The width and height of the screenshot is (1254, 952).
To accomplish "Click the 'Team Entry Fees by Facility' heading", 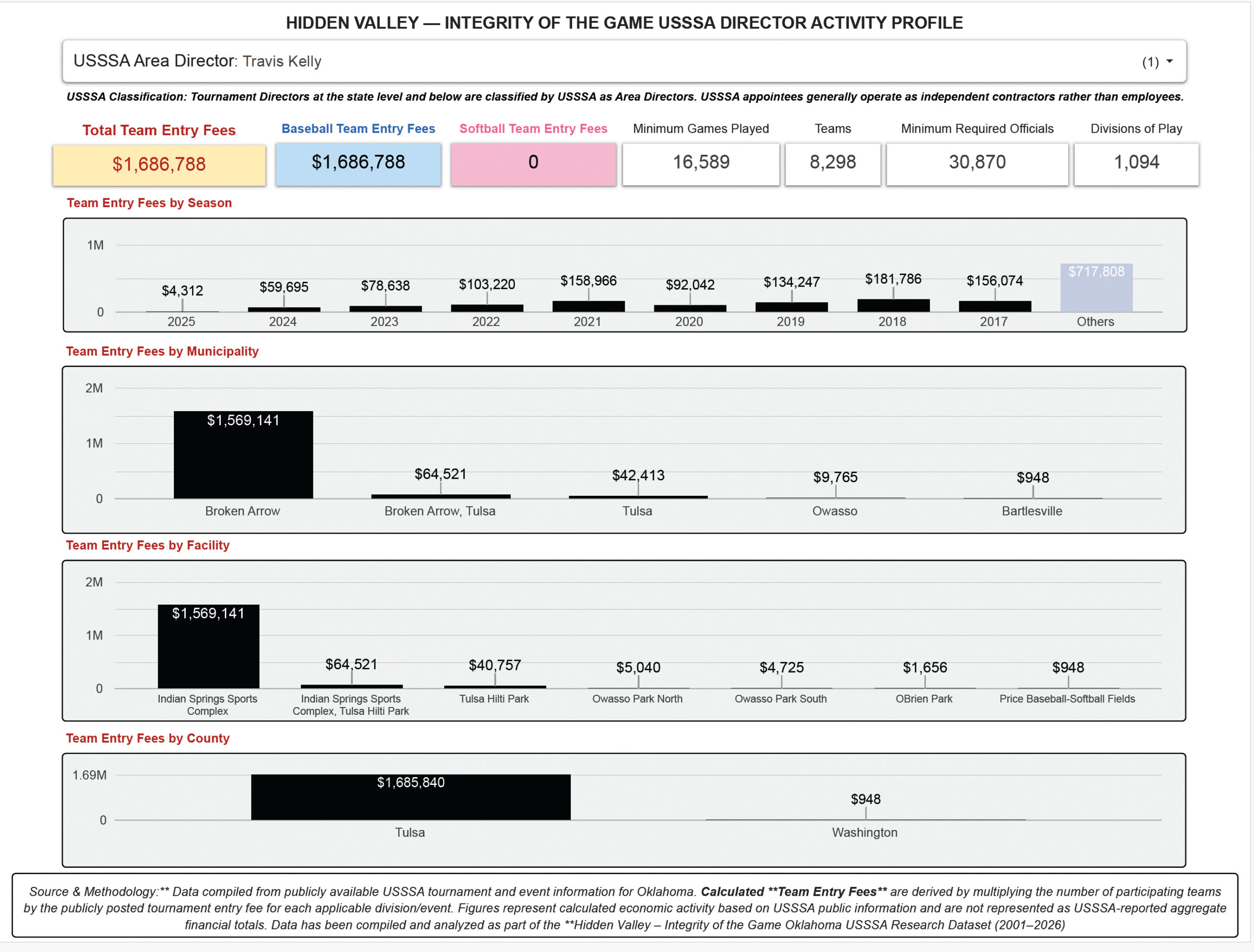I will (147, 545).
